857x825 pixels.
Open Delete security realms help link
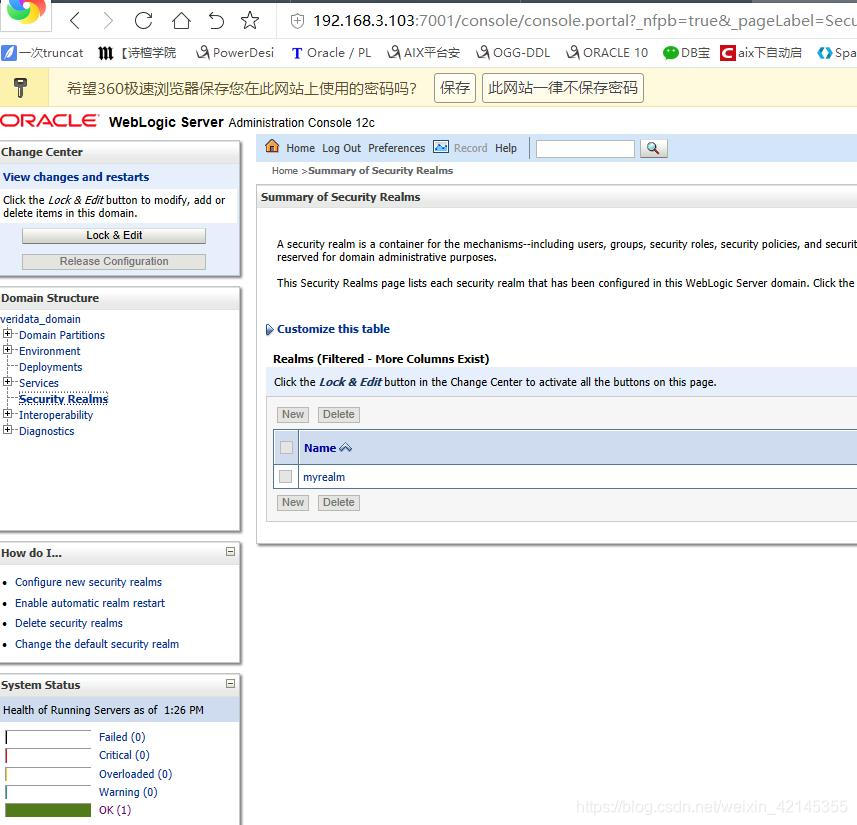pyautogui.click(x=69, y=623)
